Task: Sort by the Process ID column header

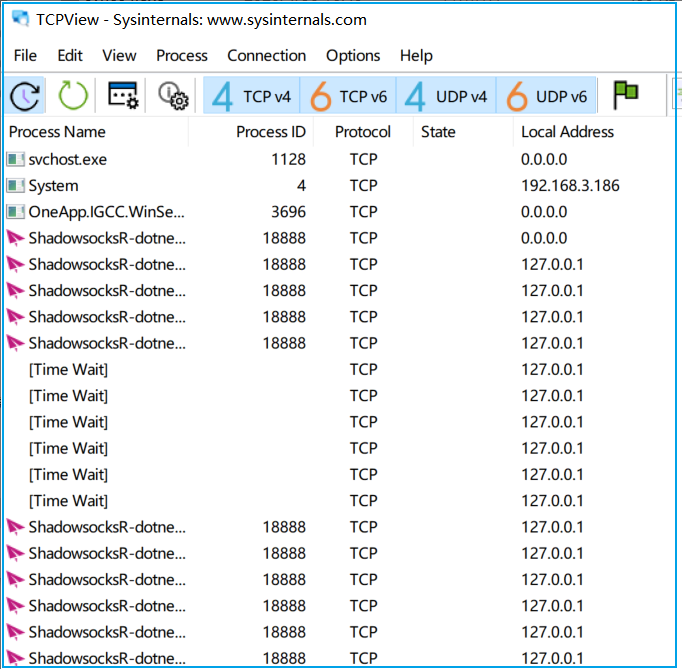Action: [251, 132]
